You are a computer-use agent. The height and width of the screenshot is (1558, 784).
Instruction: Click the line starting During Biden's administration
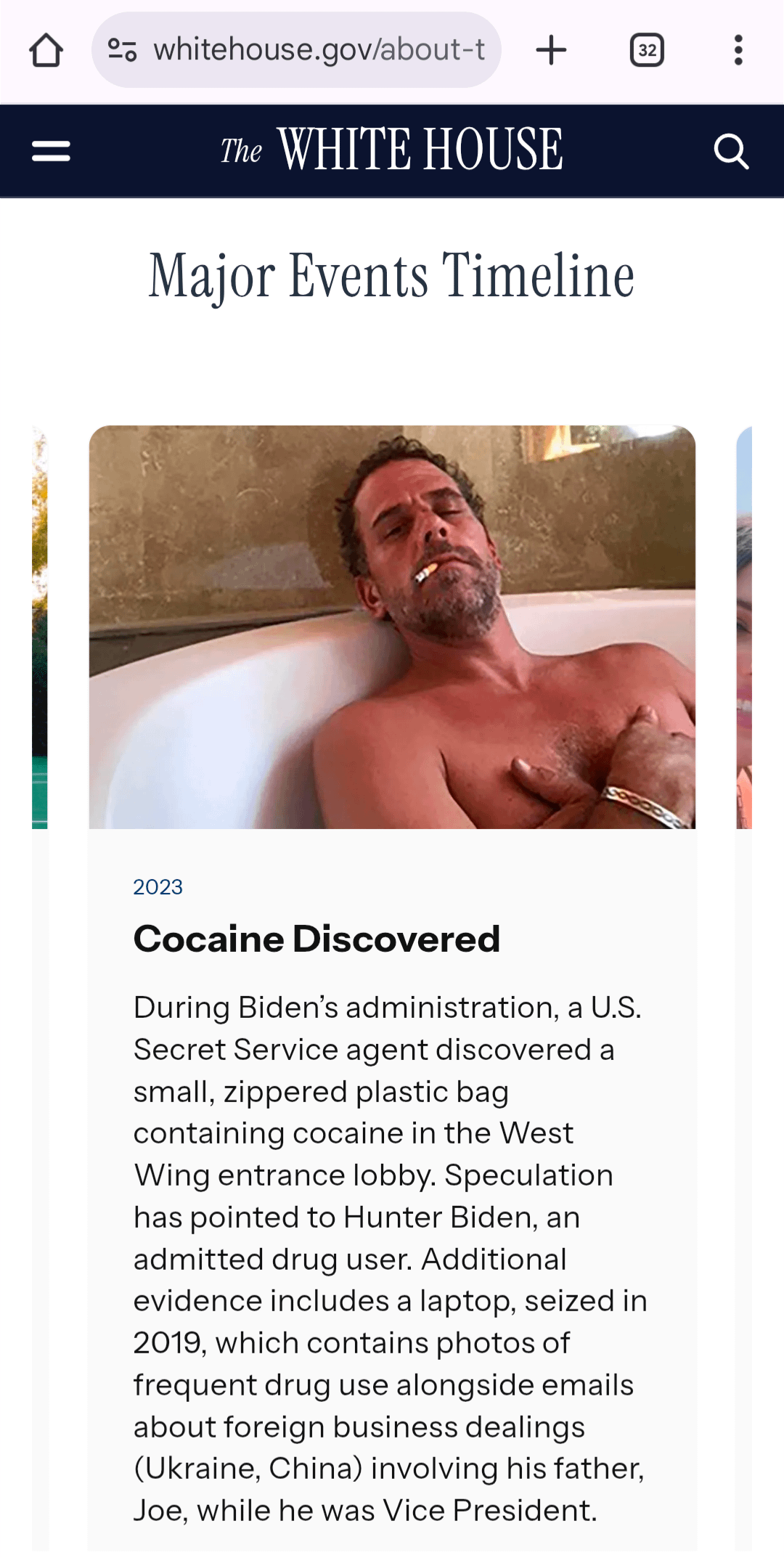coord(387,1008)
